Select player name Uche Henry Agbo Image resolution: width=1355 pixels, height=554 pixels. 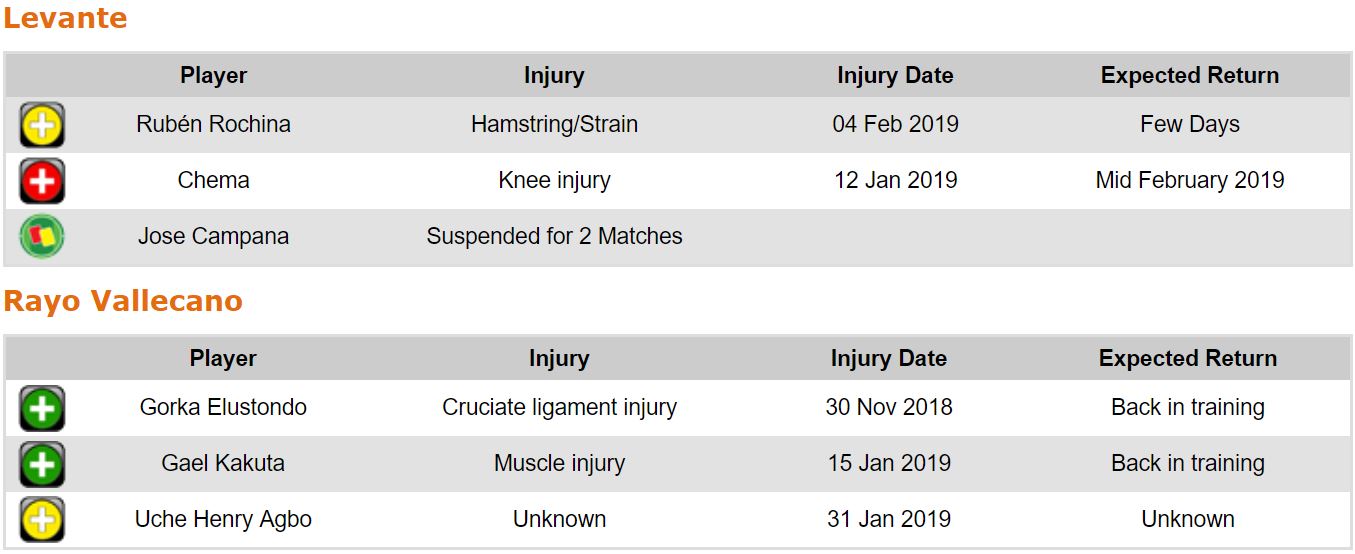[x=223, y=520]
